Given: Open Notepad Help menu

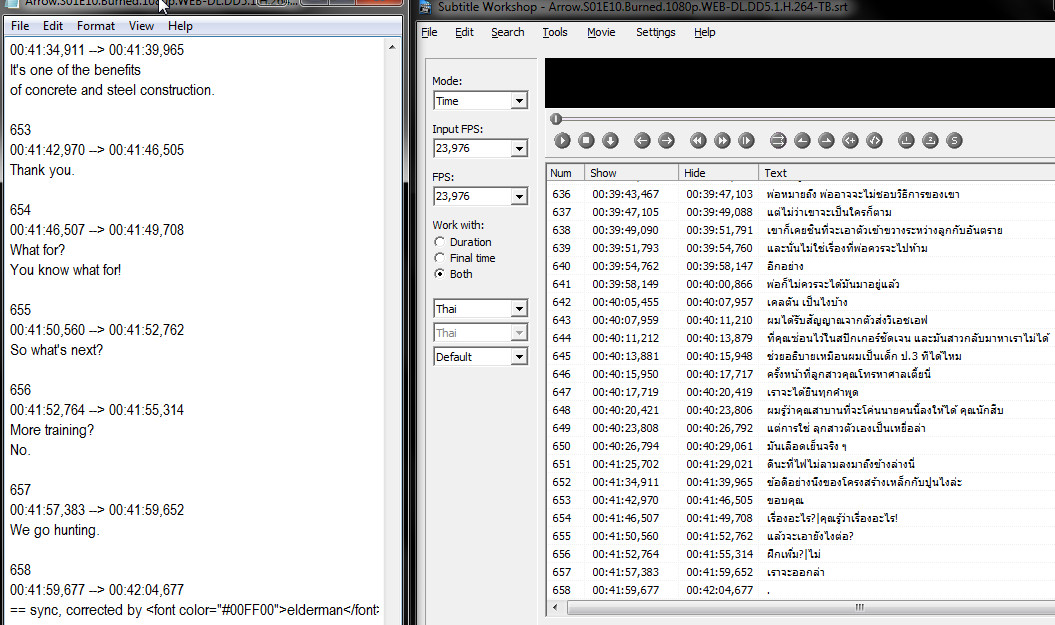Looking at the screenshot, I should (180, 26).
